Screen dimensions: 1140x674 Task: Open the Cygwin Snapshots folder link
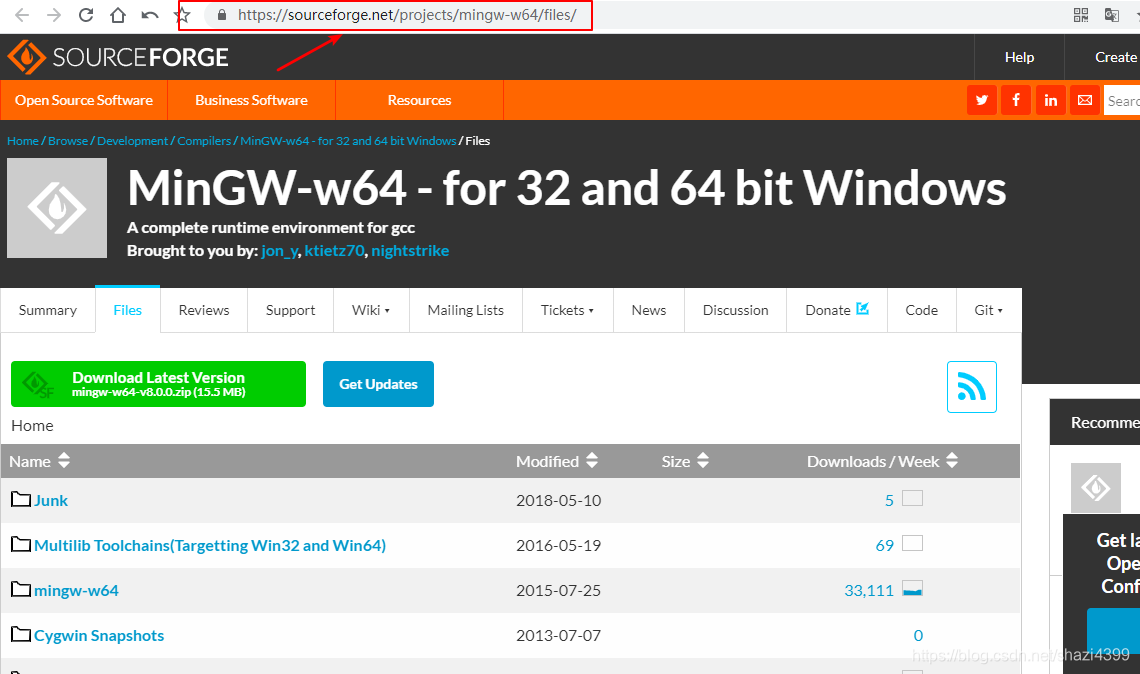[99, 635]
